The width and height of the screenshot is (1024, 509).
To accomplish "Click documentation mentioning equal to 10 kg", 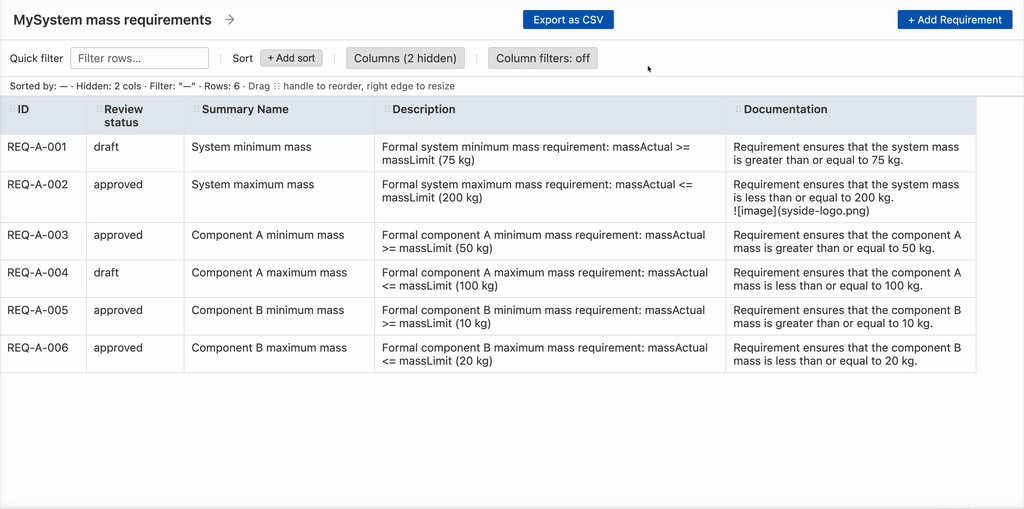I will pos(851,316).
